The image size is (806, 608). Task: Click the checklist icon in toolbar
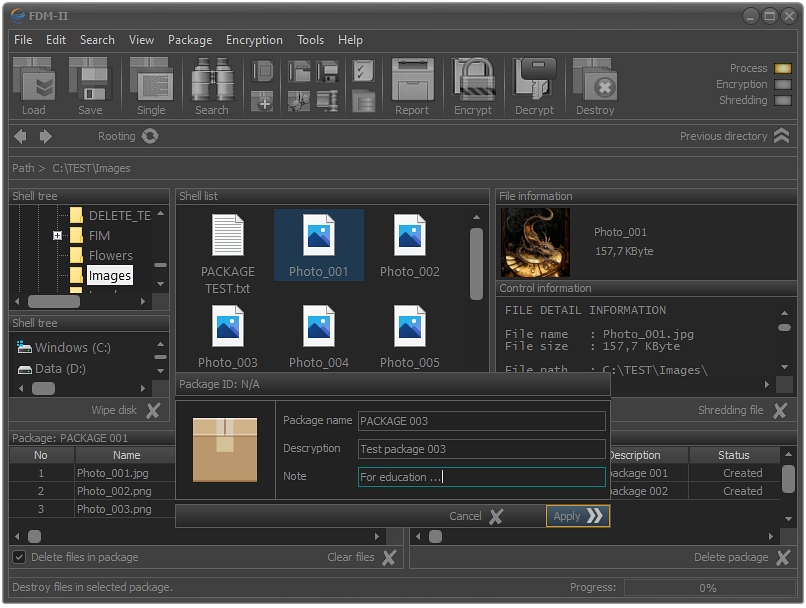tap(363, 71)
